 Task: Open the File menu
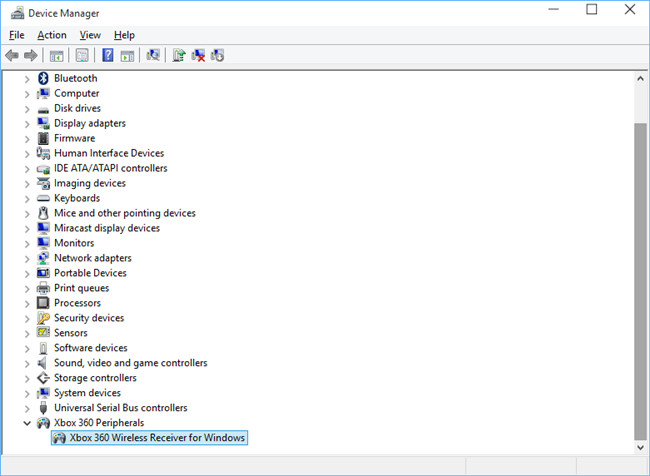(x=17, y=35)
